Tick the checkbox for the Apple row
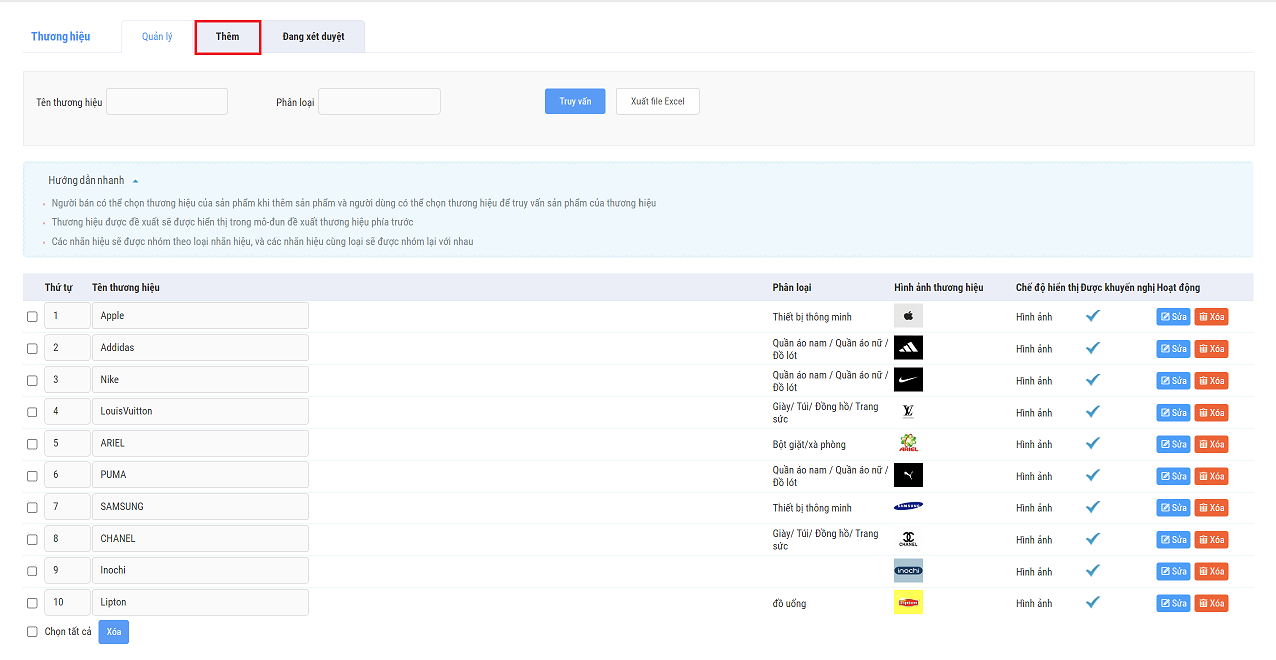 (32, 317)
